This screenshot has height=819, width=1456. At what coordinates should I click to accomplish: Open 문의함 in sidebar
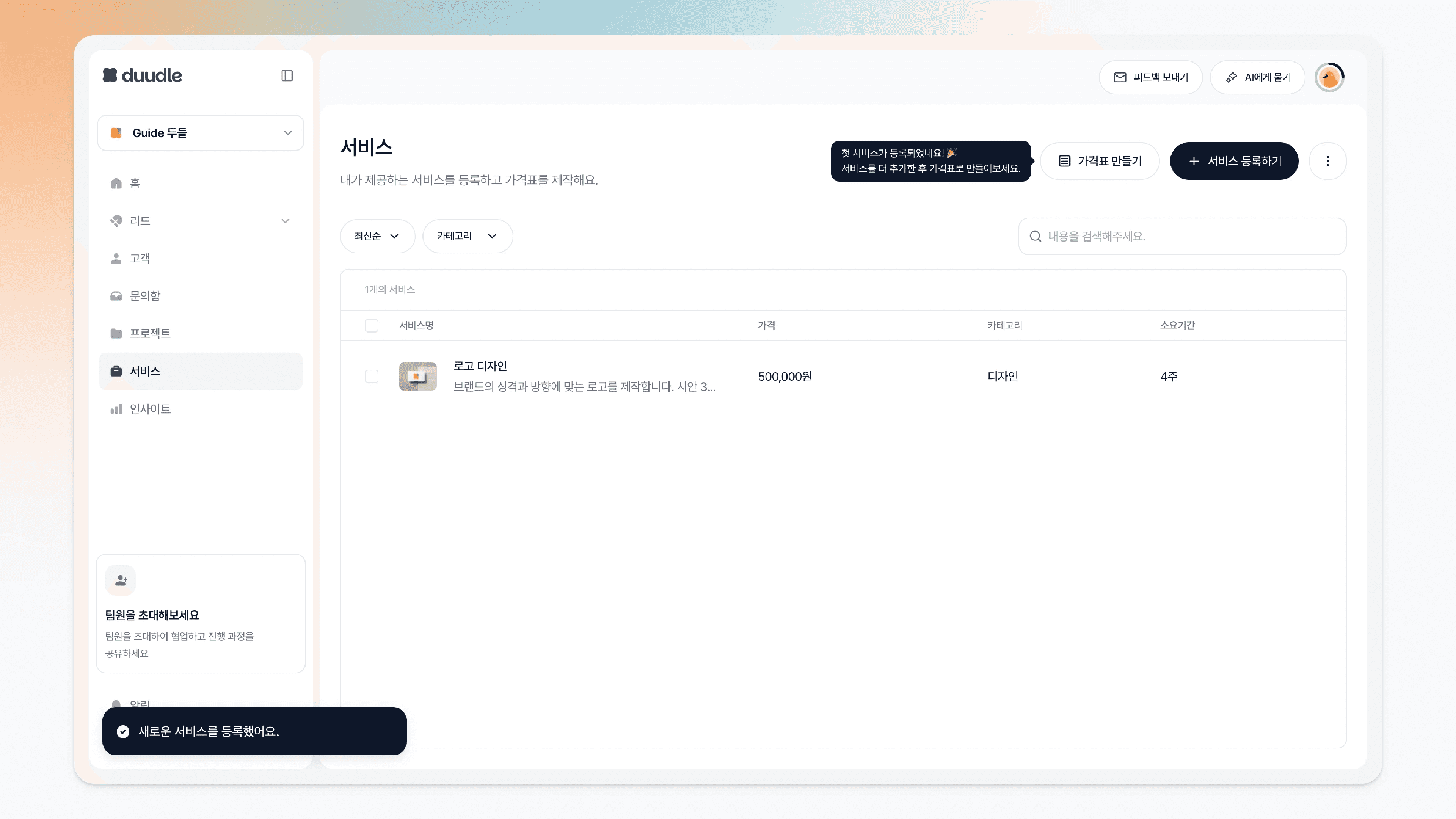[x=201, y=296]
